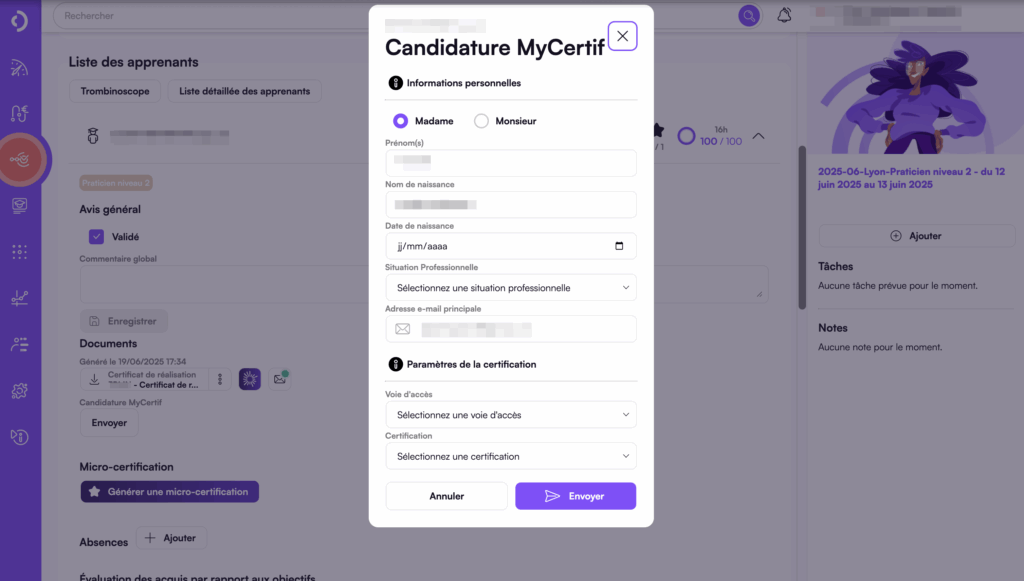This screenshot has height=581, width=1024.
Task: Open the settings gear in sidebar
Action: (20, 391)
